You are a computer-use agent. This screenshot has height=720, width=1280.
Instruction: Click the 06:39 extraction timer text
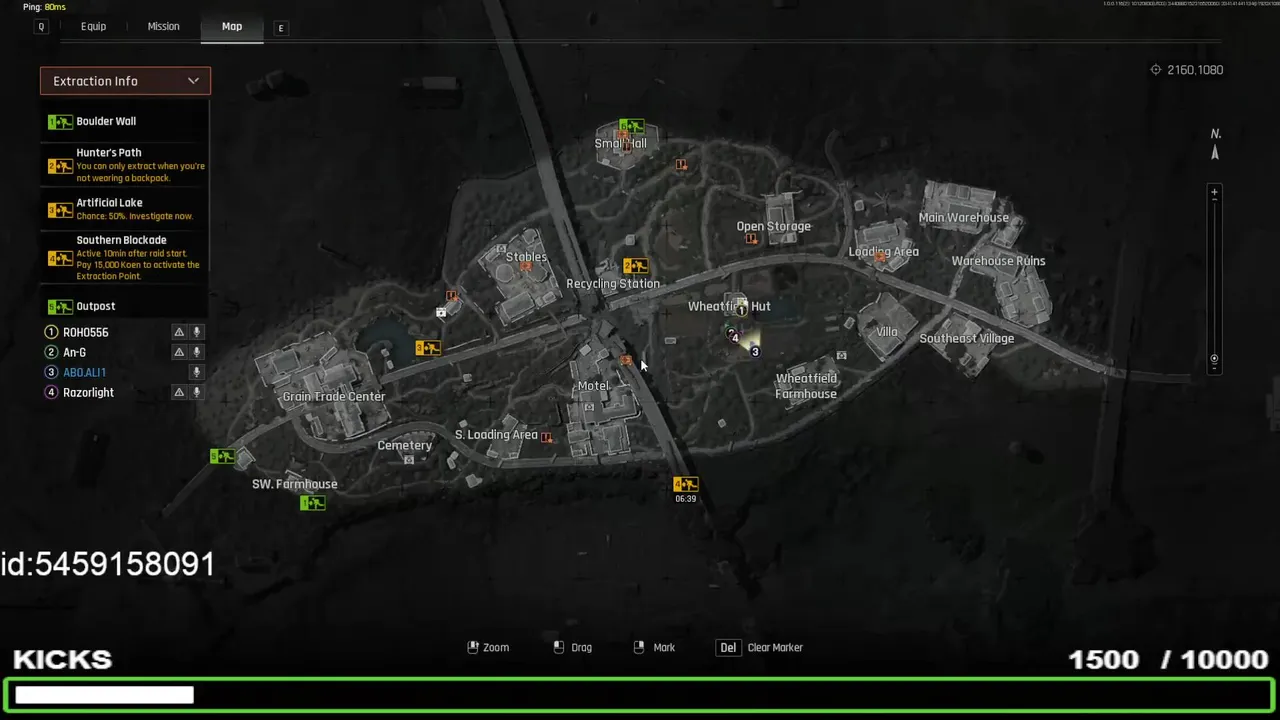[x=685, y=499]
